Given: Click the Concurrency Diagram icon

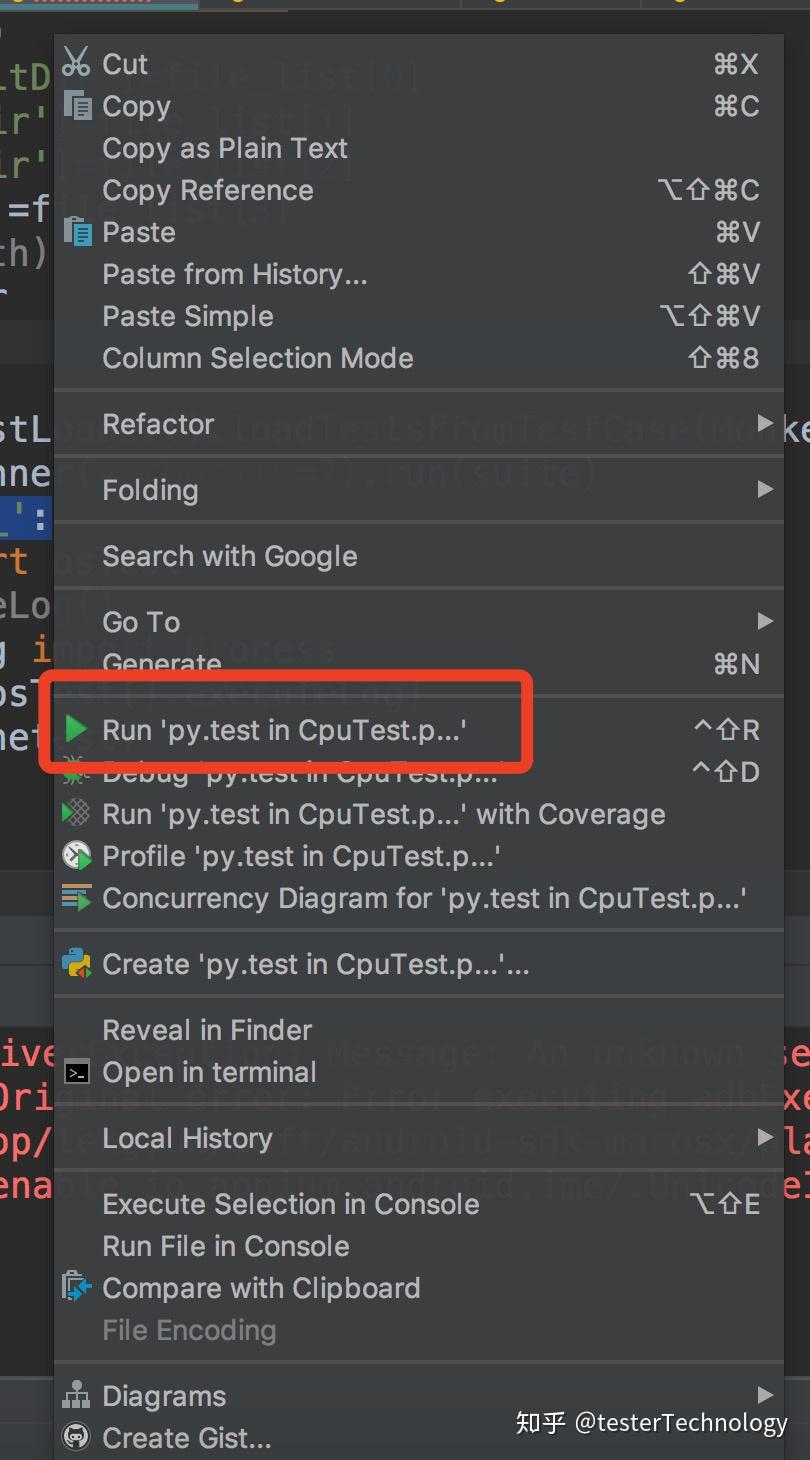Looking at the screenshot, I should click(x=76, y=897).
